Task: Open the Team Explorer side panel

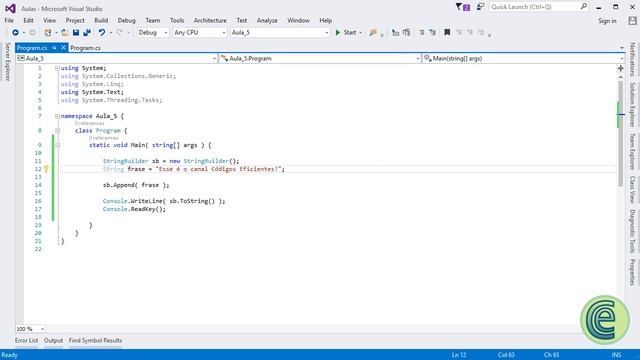Action: tap(632, 151)
